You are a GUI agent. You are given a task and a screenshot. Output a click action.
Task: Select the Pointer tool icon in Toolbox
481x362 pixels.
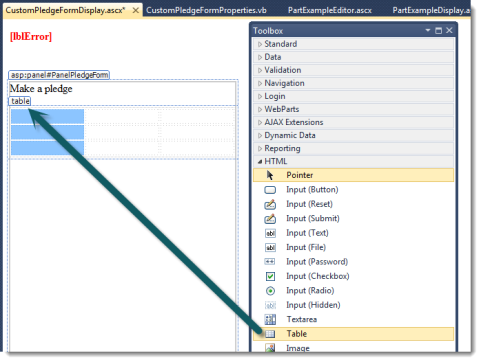[270, 175]
